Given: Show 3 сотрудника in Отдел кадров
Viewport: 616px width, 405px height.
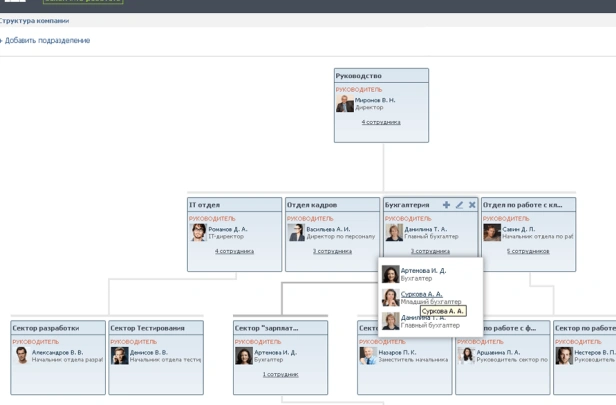Looking at the screenshot, I should click(332, 251).
